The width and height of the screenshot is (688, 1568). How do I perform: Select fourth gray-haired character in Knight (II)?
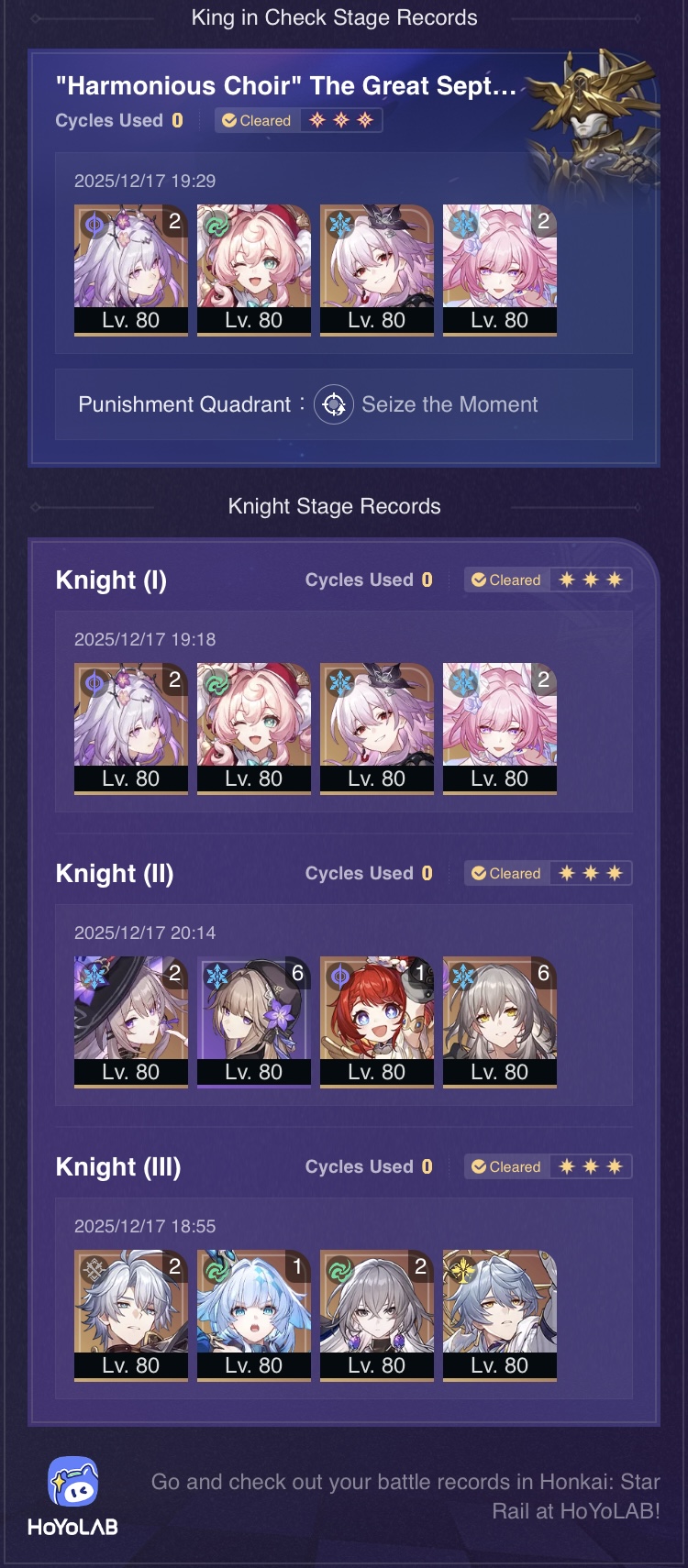500,1021
